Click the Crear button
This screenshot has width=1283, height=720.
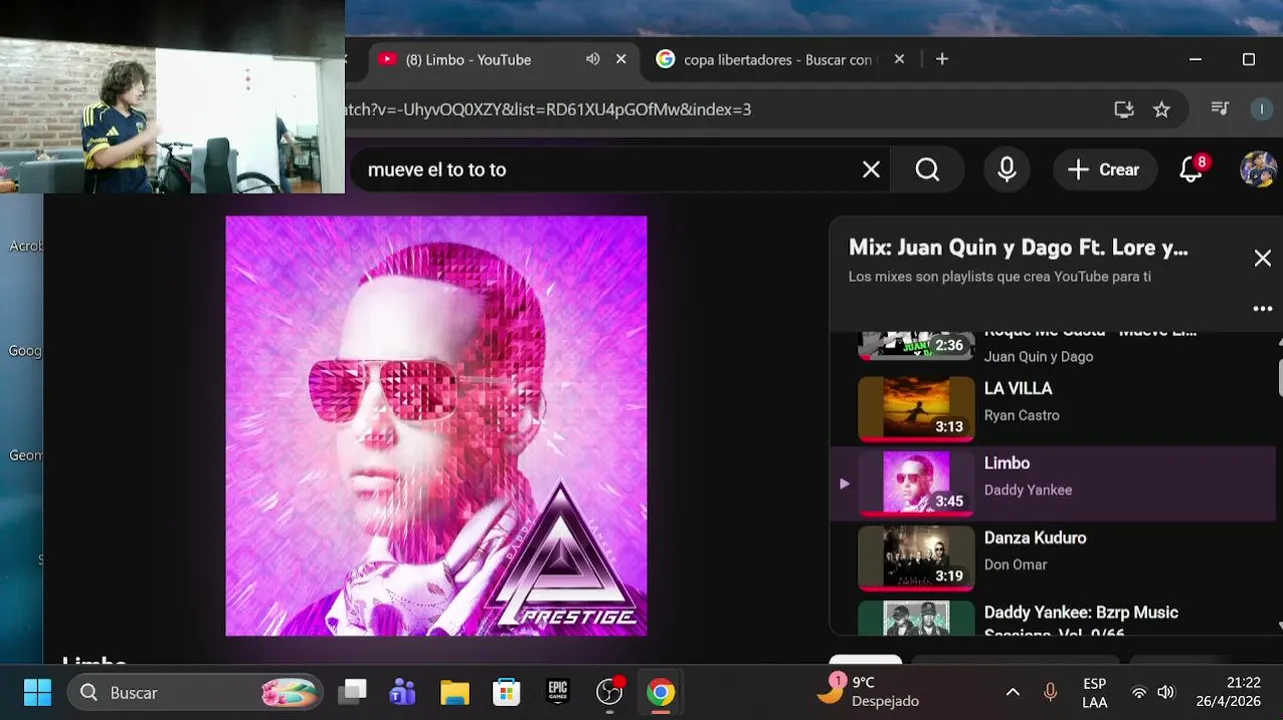point(1104,170)
